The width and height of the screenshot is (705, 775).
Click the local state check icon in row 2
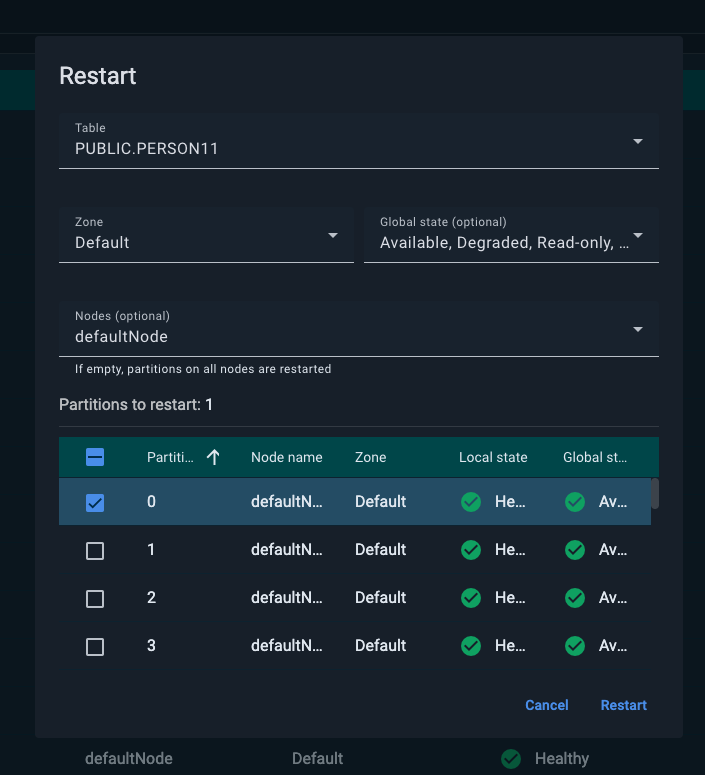click(x=471, y=598)
